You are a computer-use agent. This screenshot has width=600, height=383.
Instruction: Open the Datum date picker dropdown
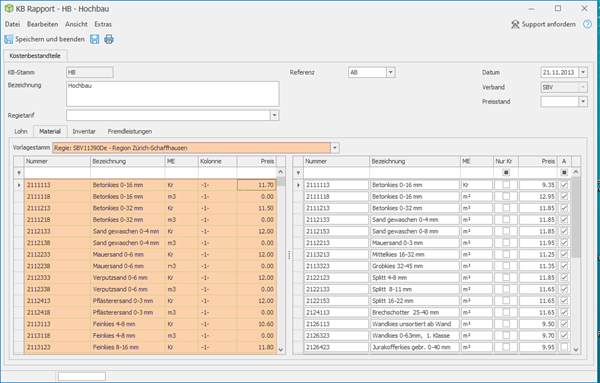[583, 72]
